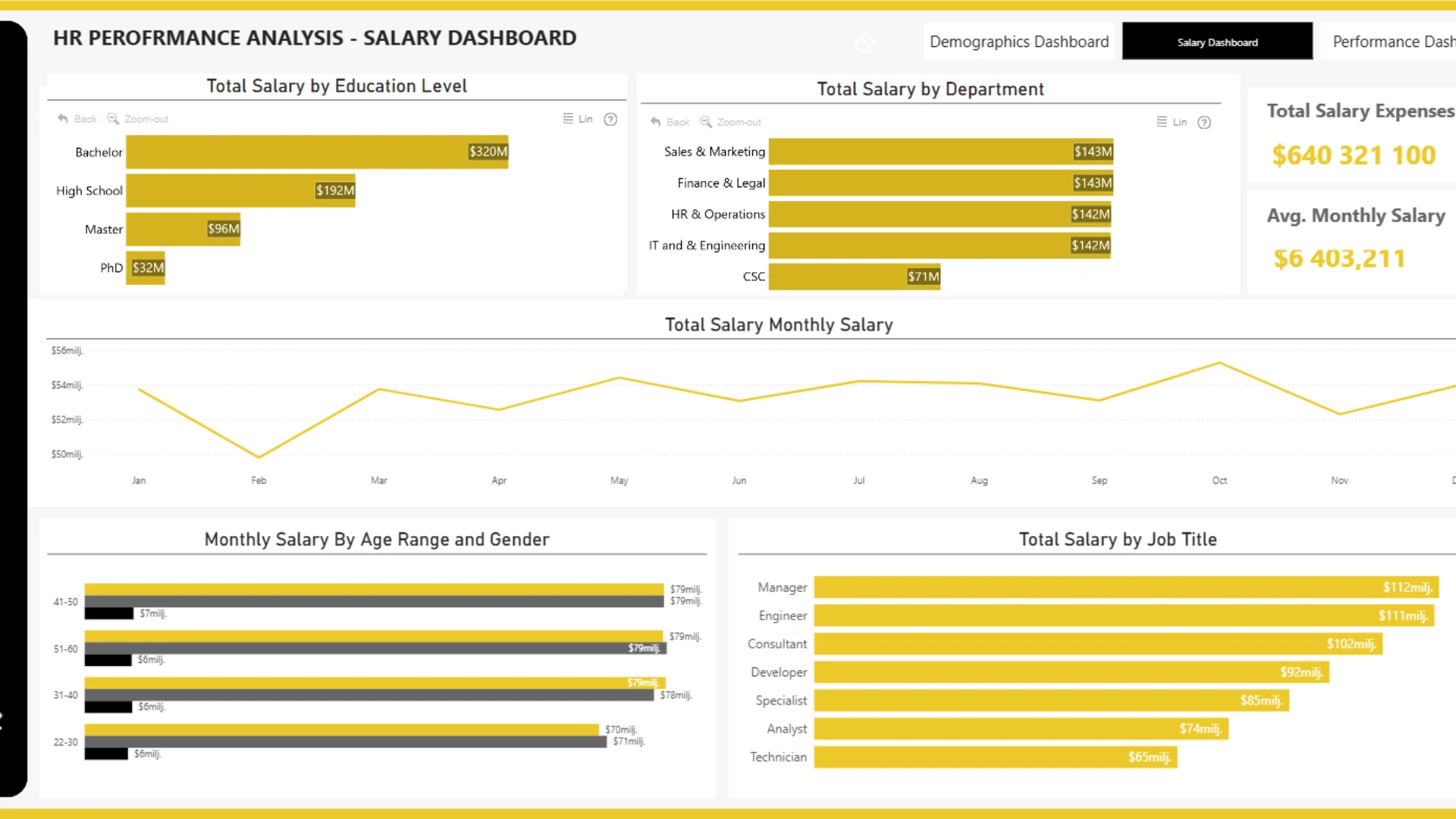Open help icon in Department chart

pyautogui.click(x=1204, y=122)
